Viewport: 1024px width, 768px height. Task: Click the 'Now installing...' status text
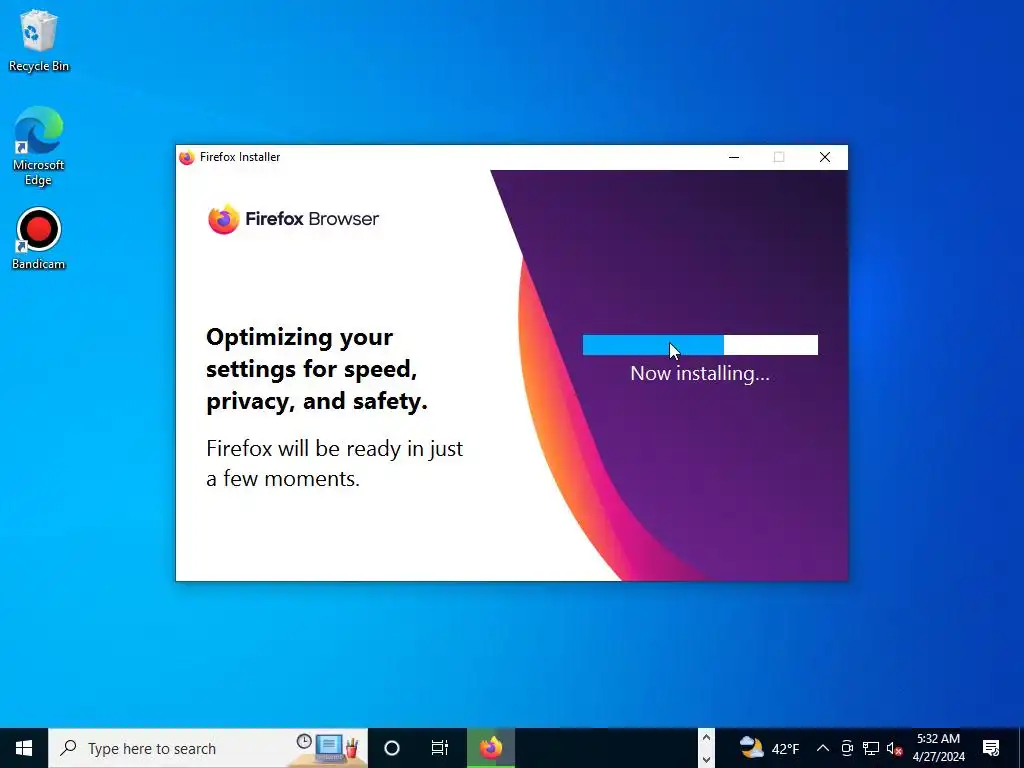pos(700,374)
